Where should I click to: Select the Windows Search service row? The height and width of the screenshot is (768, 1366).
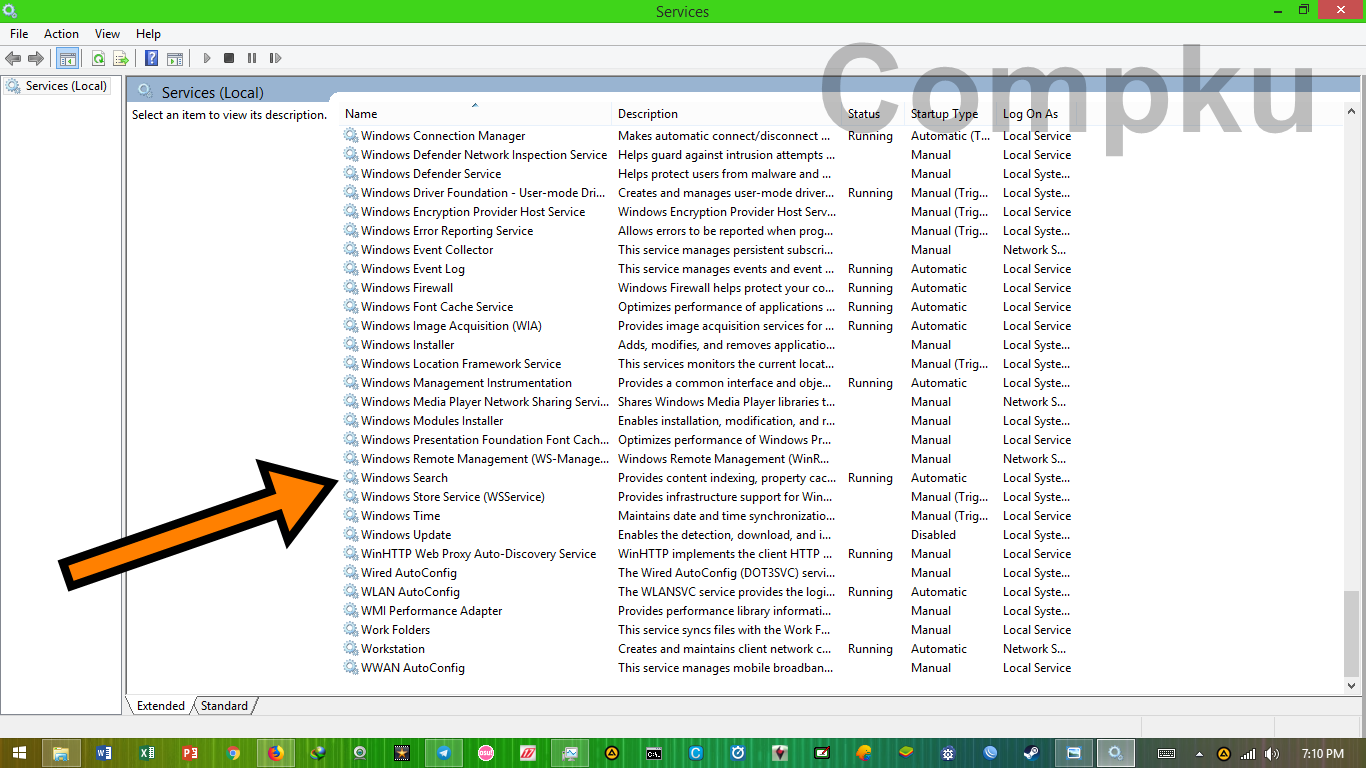pos(707,478)
